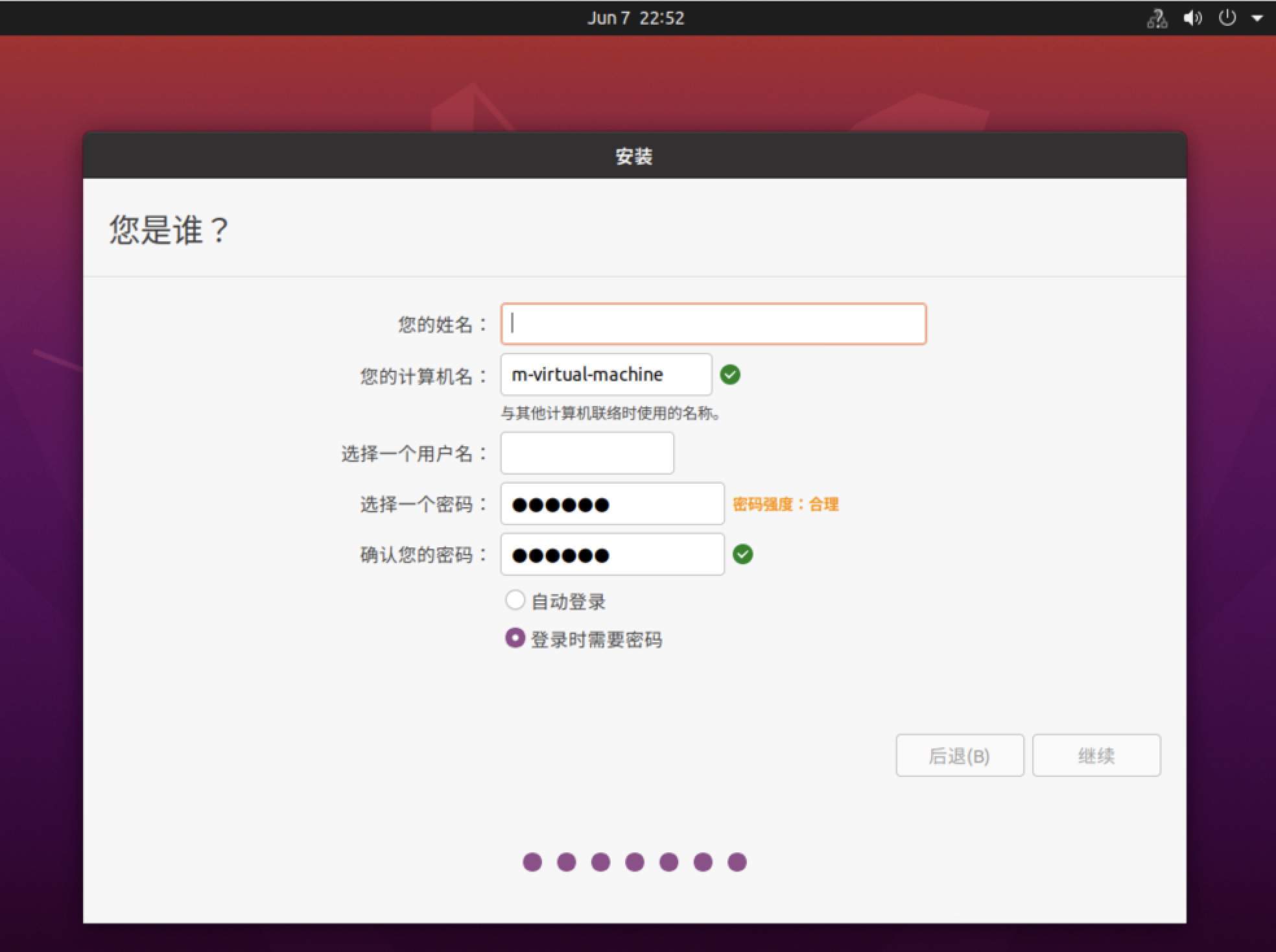Click the 密码强度：合理 strength label
This screenshot has height=952, width=1276.
pyautogui.click(x=785, y=505)
